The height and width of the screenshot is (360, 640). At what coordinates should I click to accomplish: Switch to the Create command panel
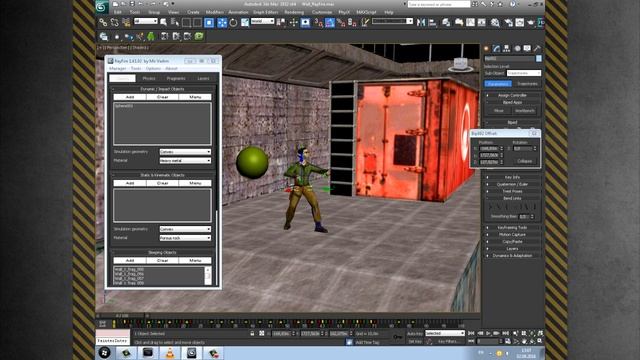pos(487,48)
